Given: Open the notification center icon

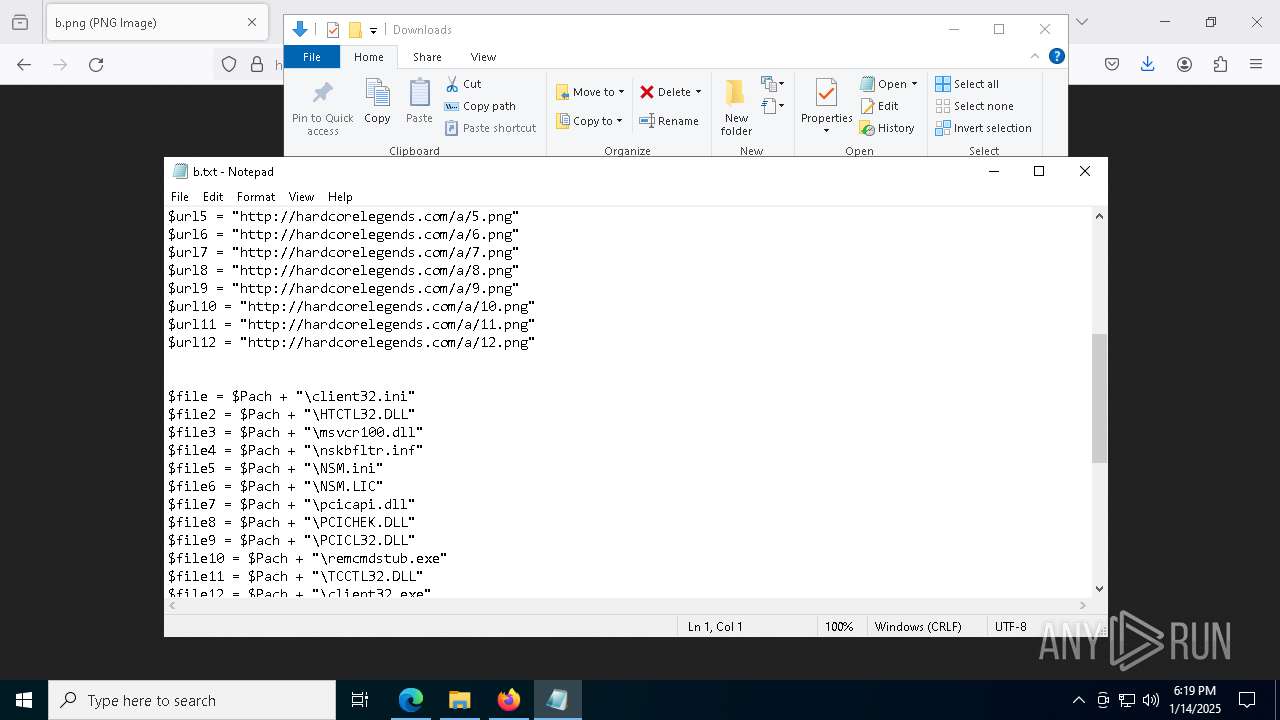Looking at the screenshot, I should (x=1247, y=700).
